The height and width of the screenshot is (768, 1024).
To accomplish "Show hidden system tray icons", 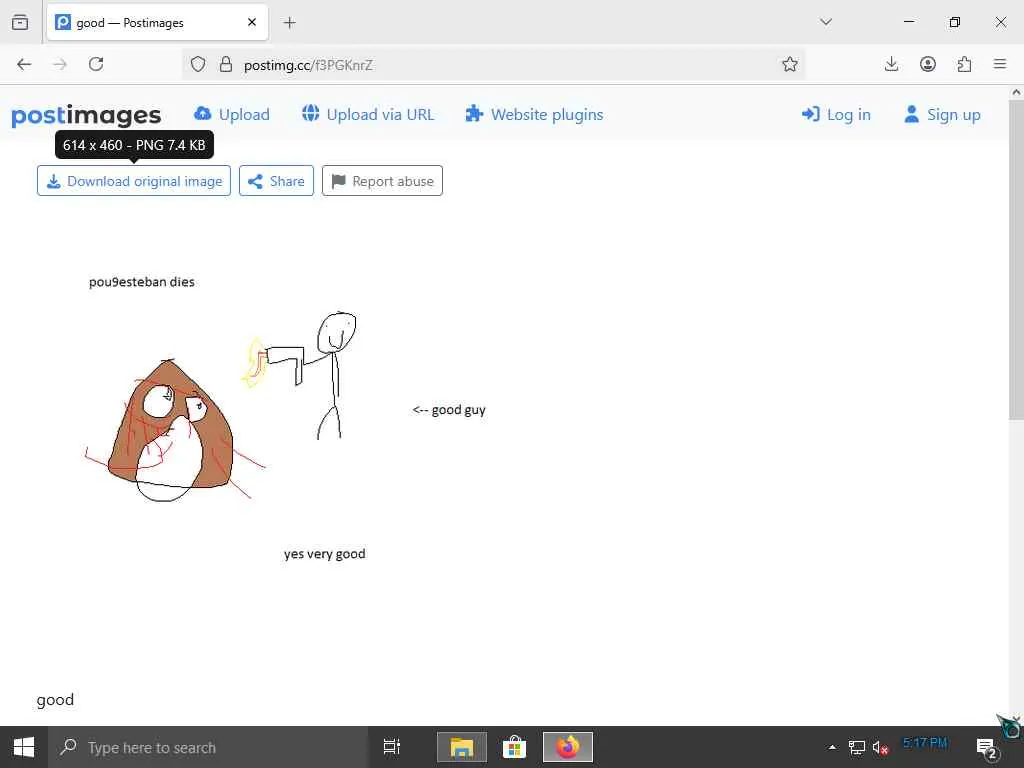I will [832, 747].
